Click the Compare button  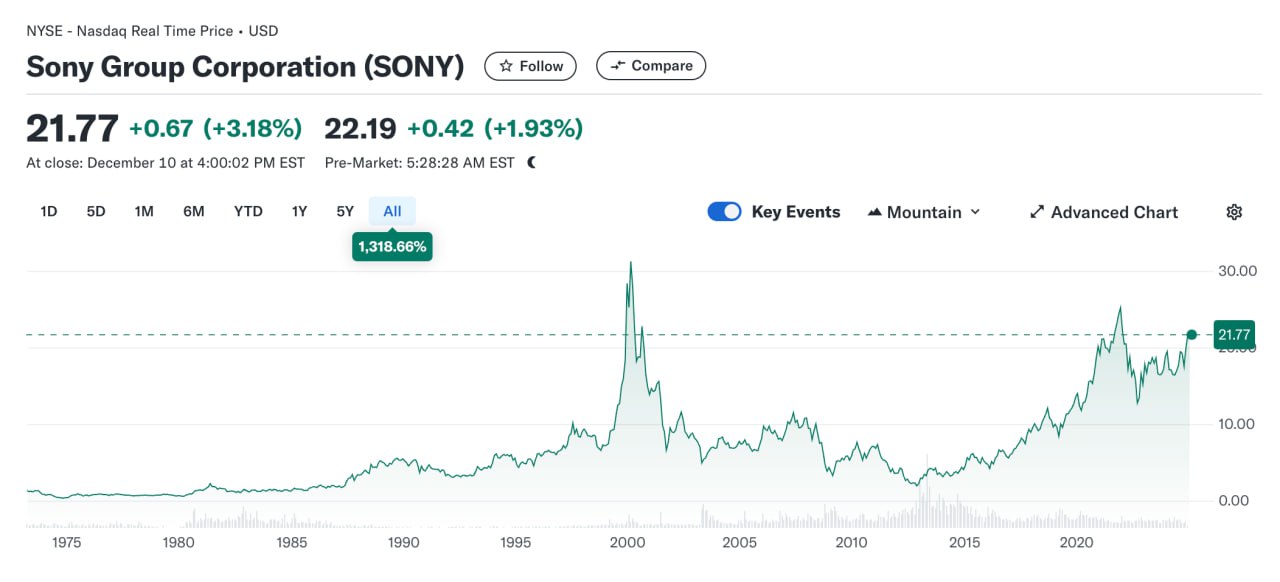pyautogui.click(x=651, y=66)
